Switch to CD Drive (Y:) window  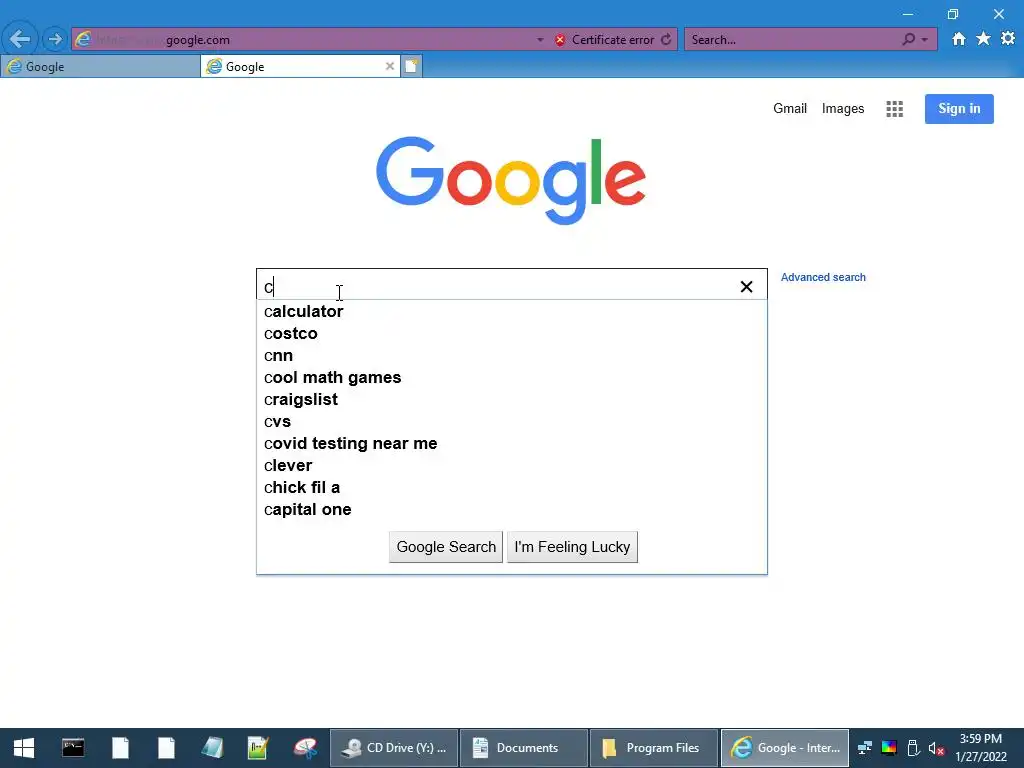[394, 748]
